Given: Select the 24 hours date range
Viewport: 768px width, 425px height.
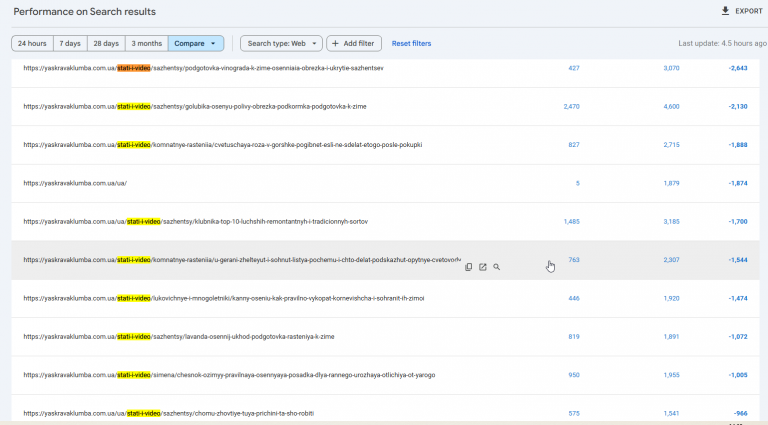Looking at the screenshot, I should click(32, 44).
